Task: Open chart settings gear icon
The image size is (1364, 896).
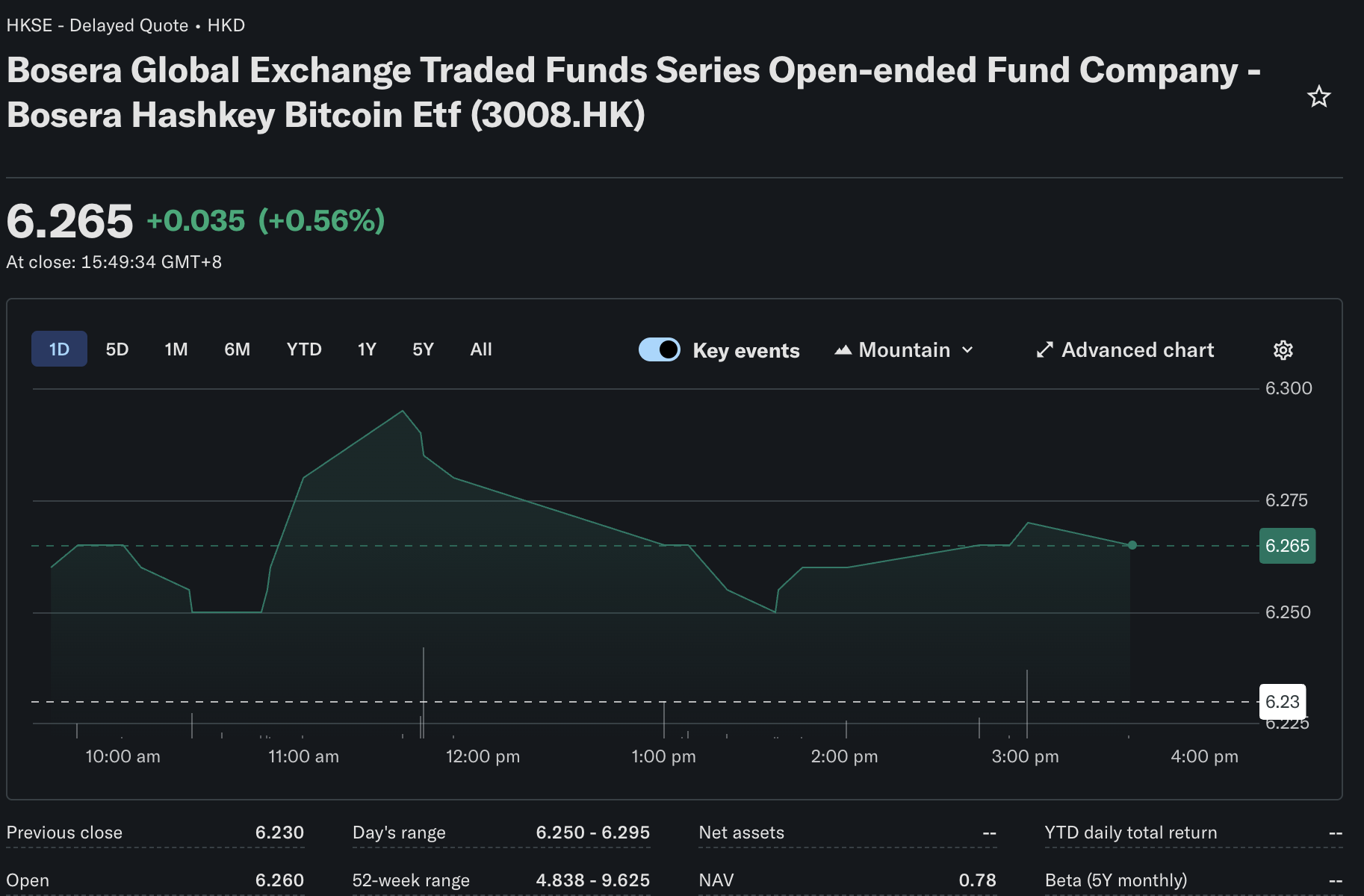Action: 1283,350
